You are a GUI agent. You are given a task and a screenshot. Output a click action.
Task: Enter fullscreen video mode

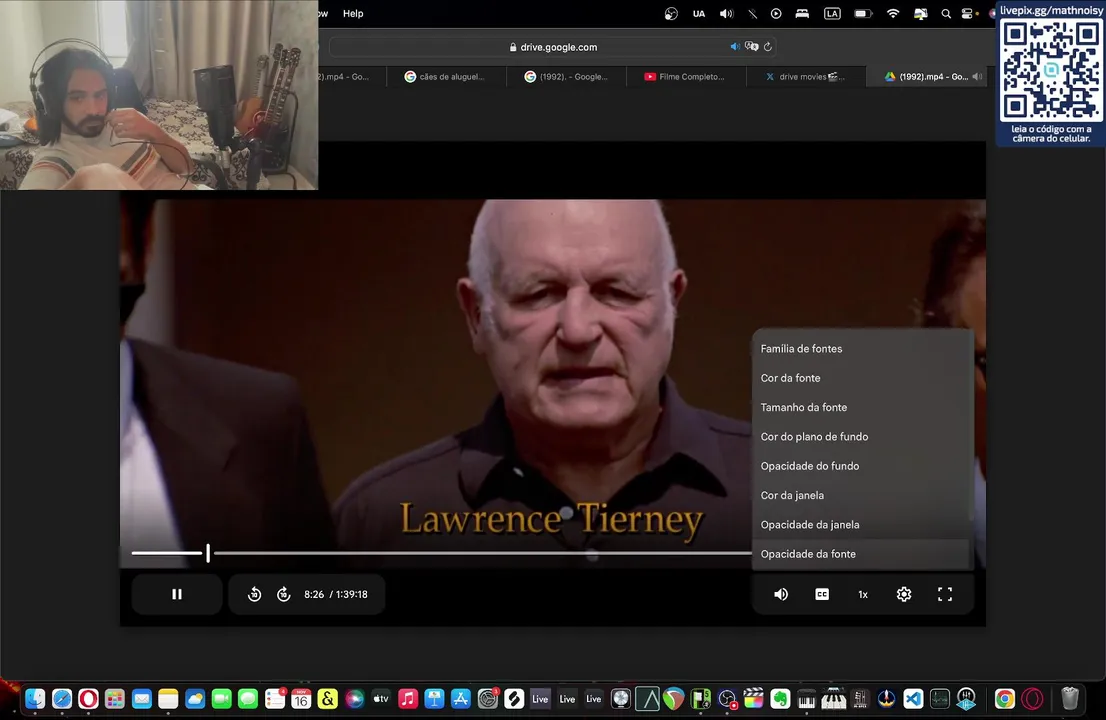coord(944,594)
